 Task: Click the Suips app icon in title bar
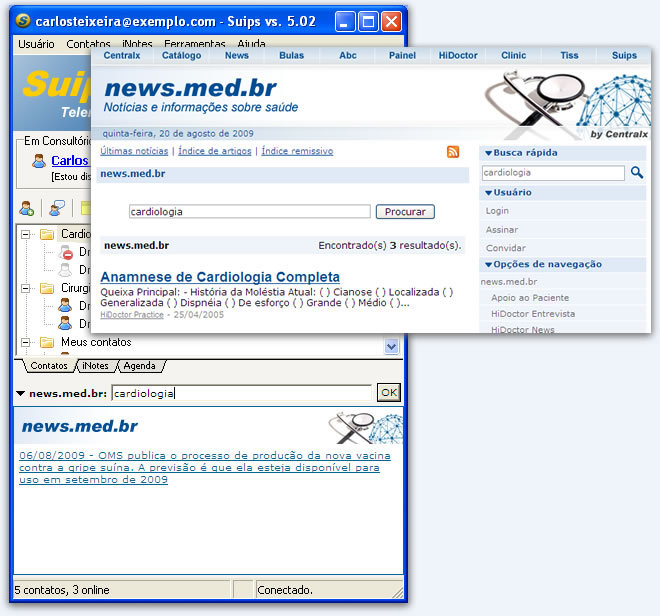click(x=23, y=20)
